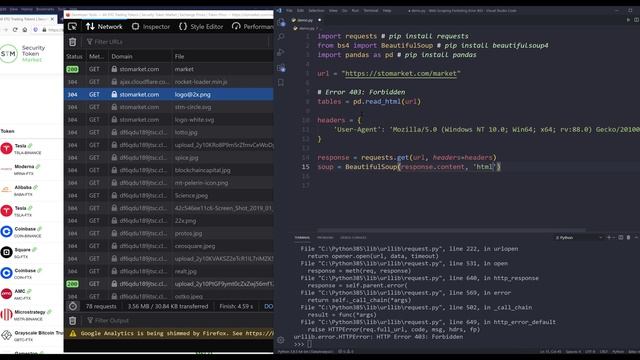Screen dimensions: 640x360
Task: Select the logo-white.svg request row
Action: click(x=169, y=120)
